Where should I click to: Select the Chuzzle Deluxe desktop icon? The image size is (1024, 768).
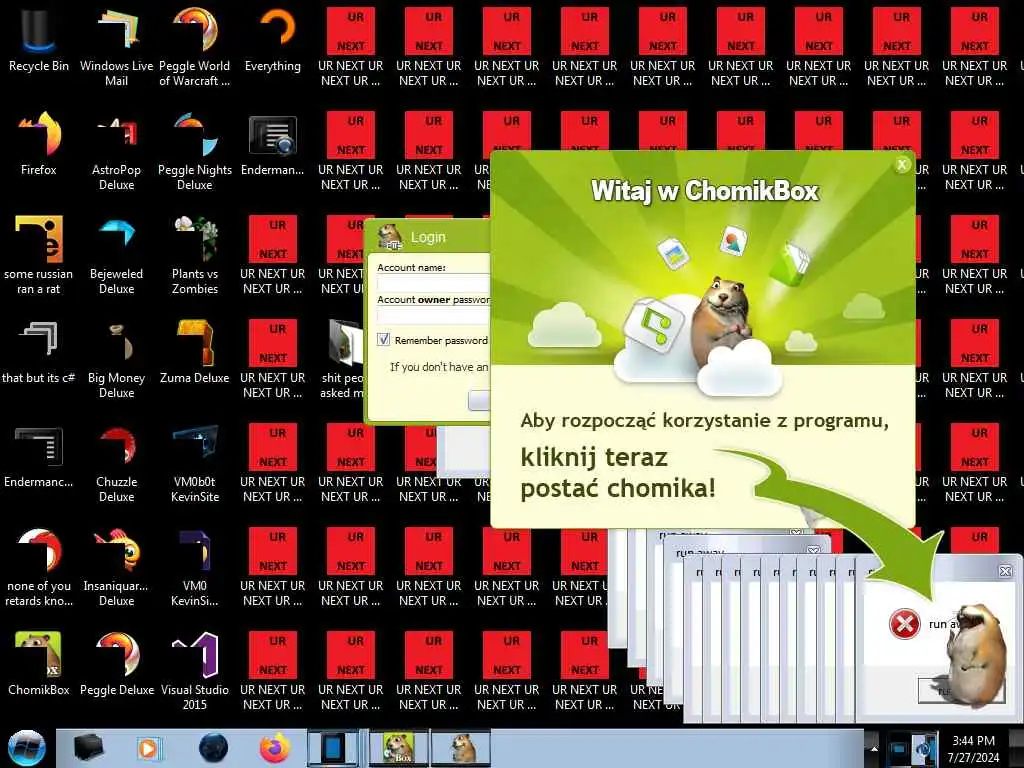click(116, 464)
